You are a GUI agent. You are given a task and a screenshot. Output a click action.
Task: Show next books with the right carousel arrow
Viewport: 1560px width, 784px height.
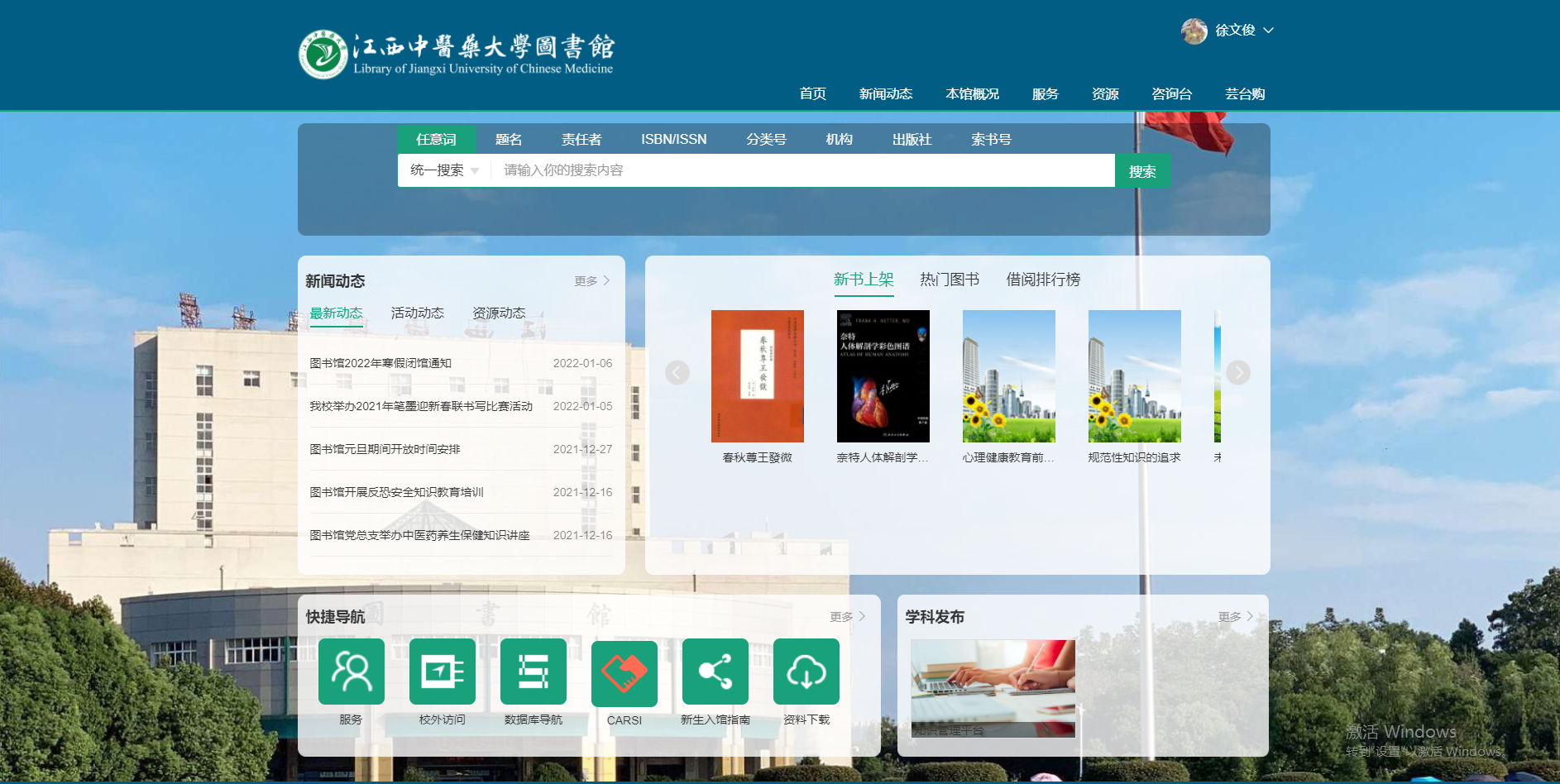1238,373
